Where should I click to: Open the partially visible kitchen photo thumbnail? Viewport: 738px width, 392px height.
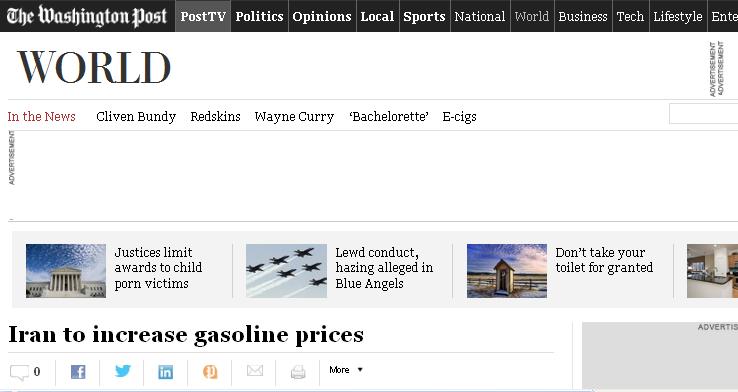coord(713,271)
